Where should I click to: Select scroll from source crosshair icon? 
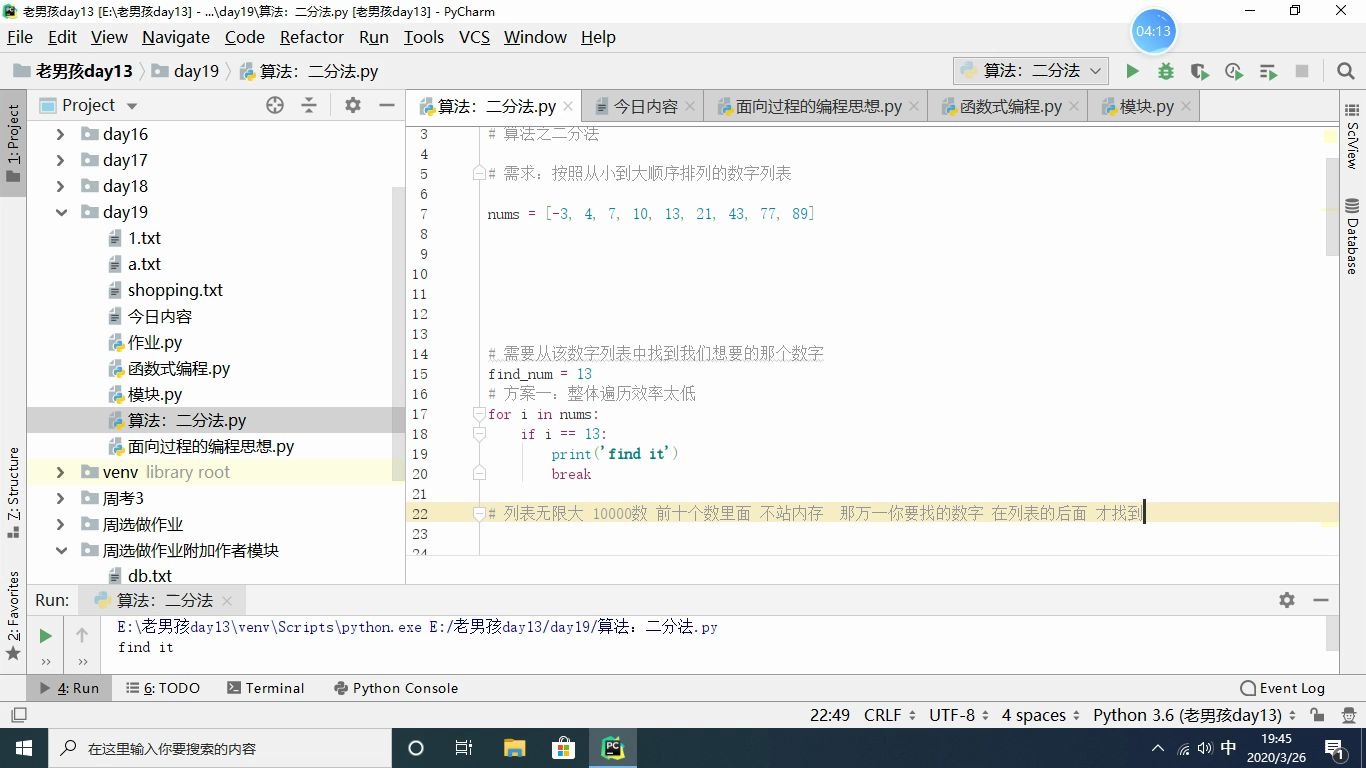pyautogui.click(x=275, y=105)
